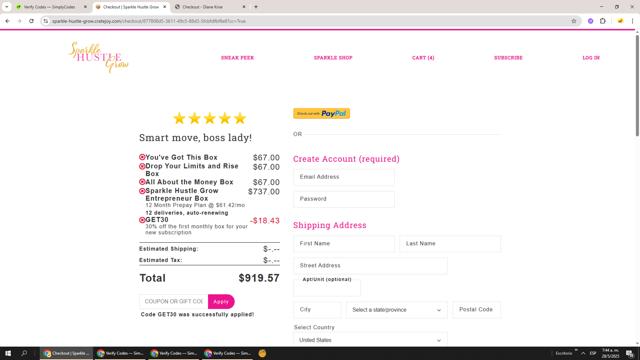Open Checkout Chrome window in taskbar
Screen dimensions: 640x360
coord(66,353)
